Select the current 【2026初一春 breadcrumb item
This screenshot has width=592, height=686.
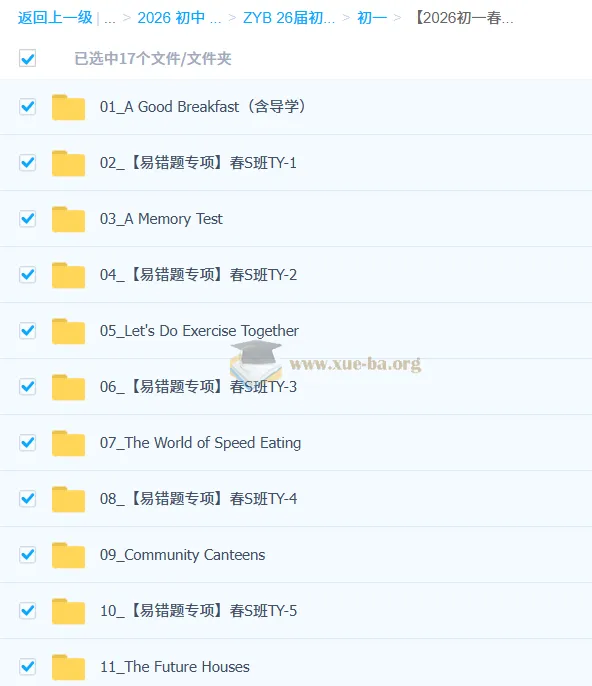click(x=463, y=18)
